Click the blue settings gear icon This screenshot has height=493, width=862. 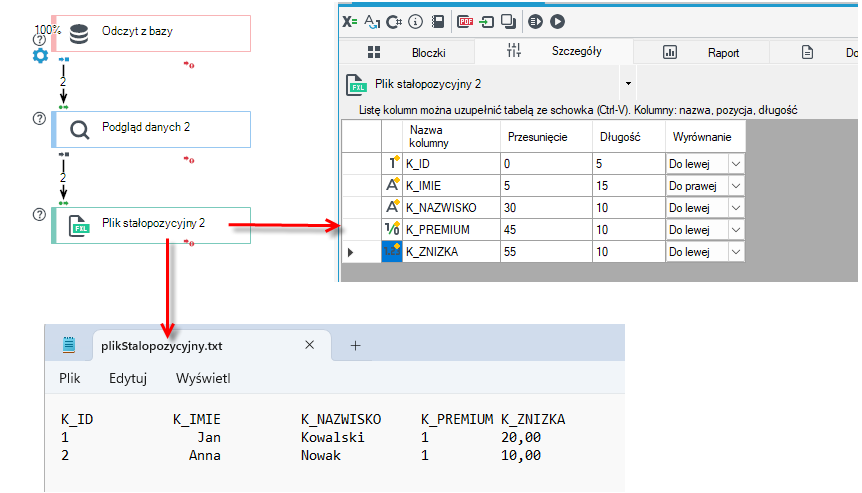40,56
